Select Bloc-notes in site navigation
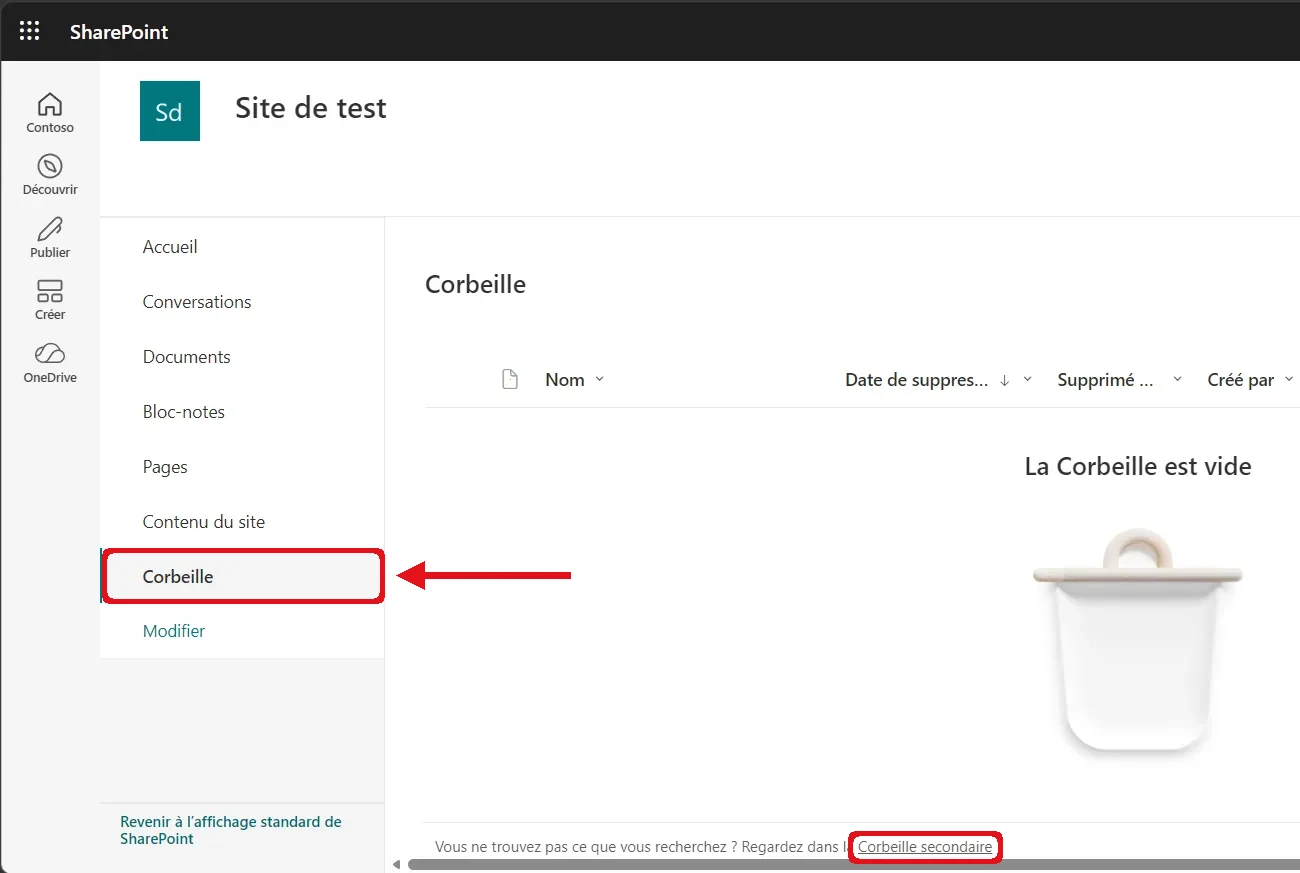 [184, 412]
